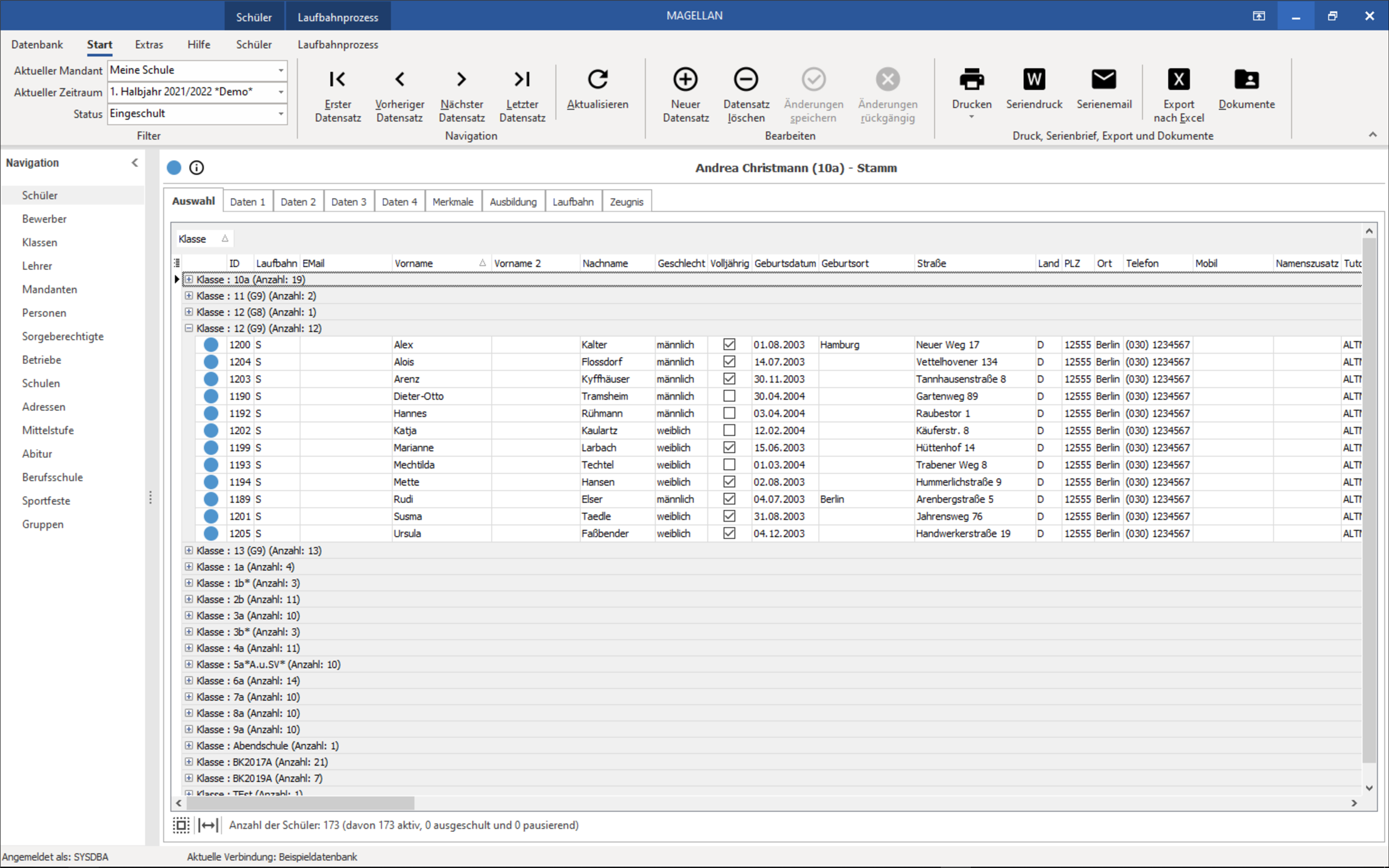Screen dimensions: 1389x868
Task: Toggle Volljährig checkbox for Marianne Larbach
Action: coord(729,448)
